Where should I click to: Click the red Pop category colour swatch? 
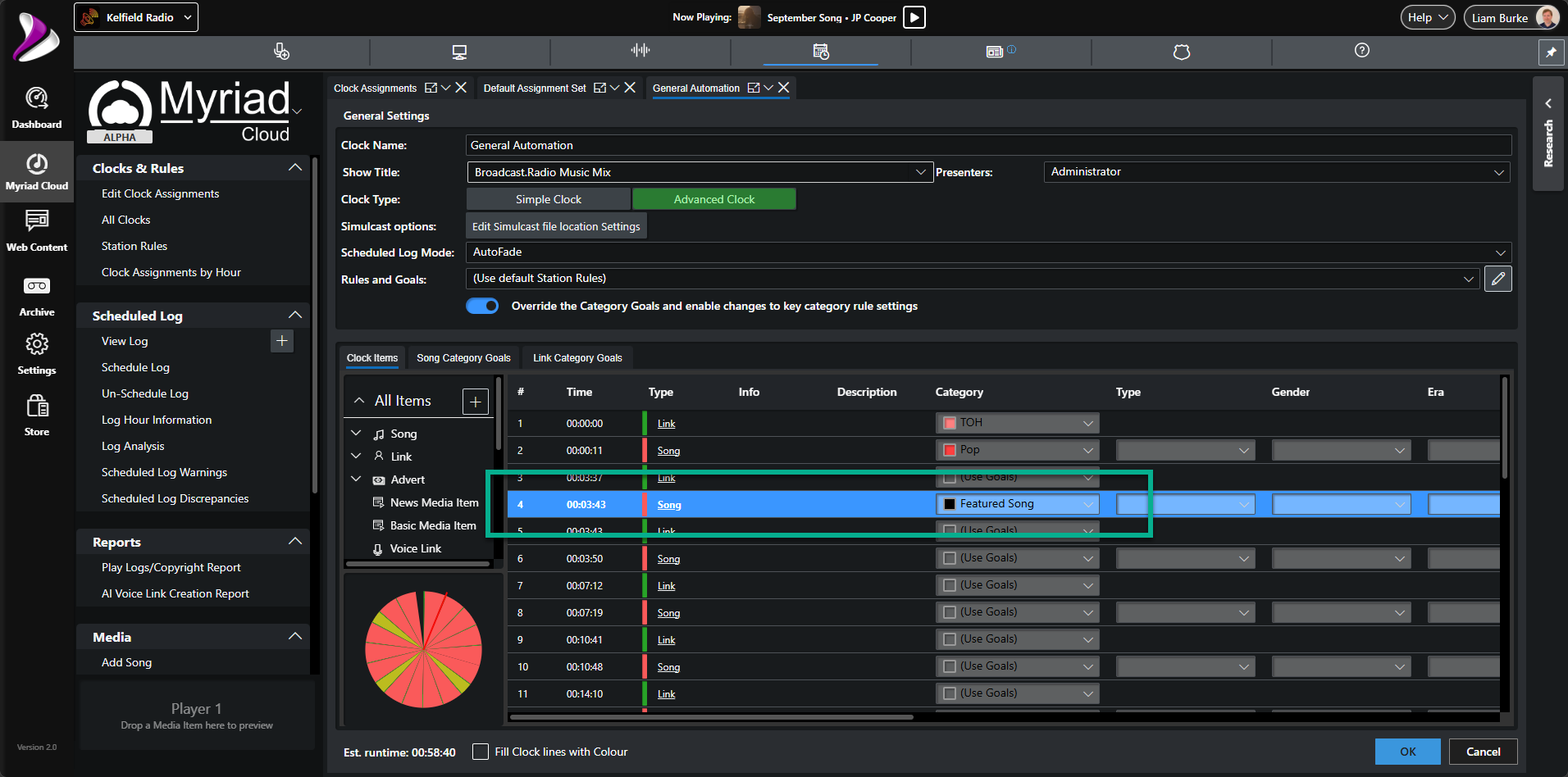pyautogui.click(x=950, y=450)
